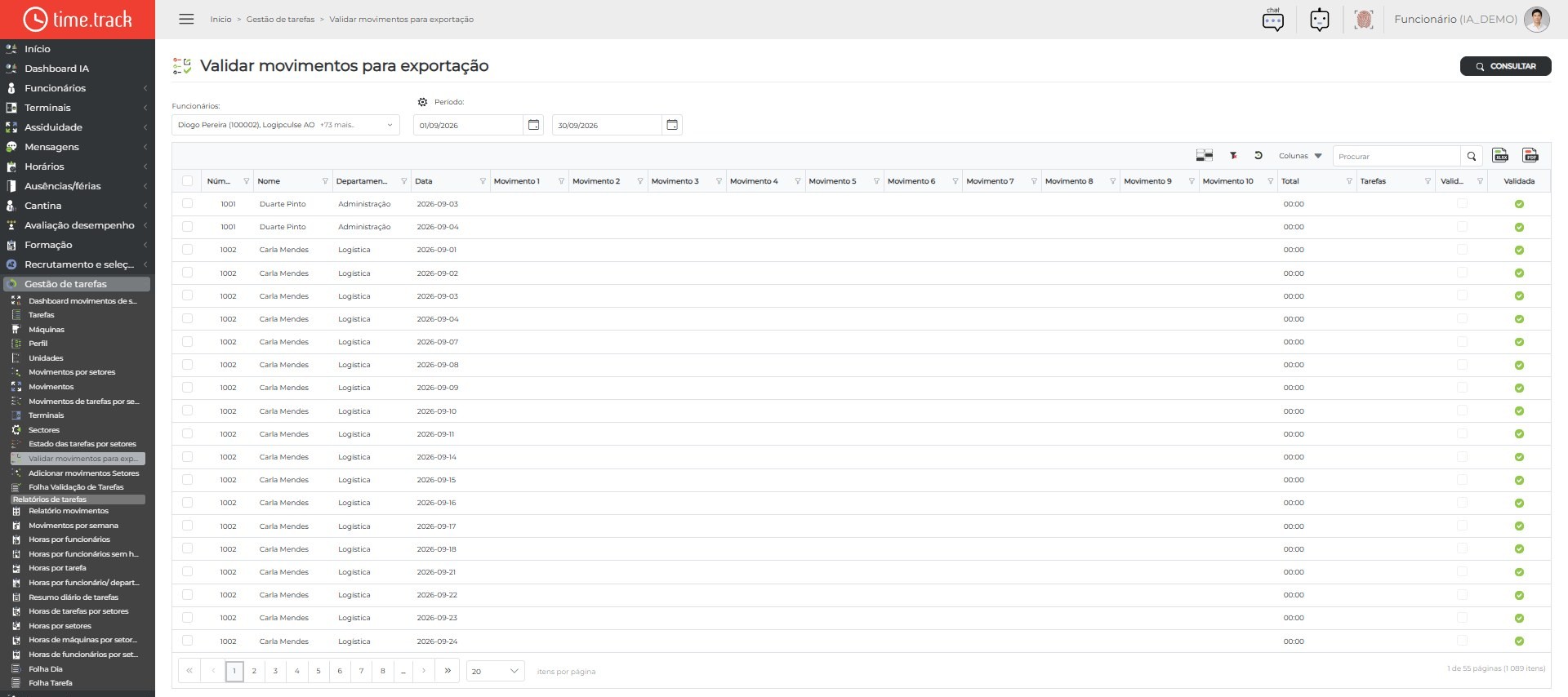Expand Terminais sidebar menu
Image resolution: width=1568 pixels, height=697 pixels.
pyautogui.click(x=77, y=108)
